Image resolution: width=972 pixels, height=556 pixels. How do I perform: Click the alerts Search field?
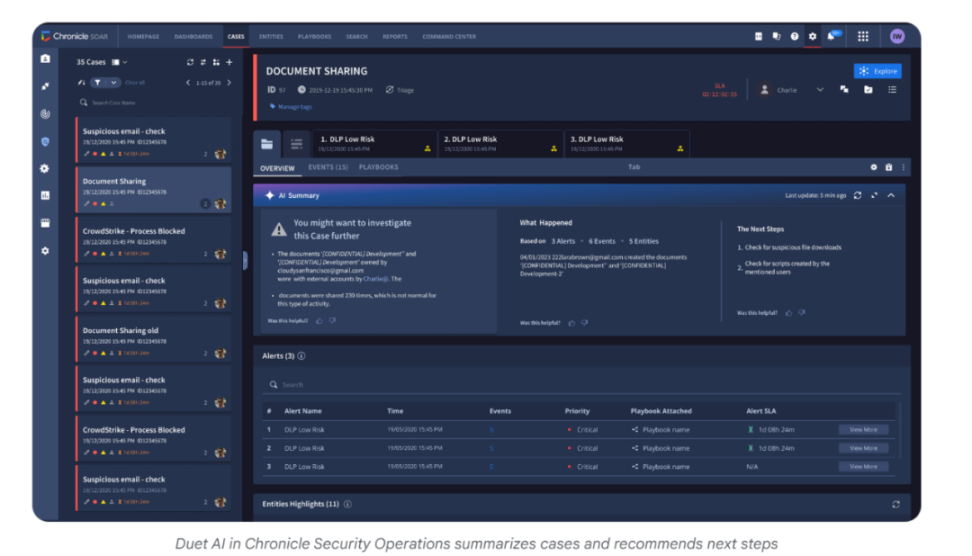(x=583, y=385)
